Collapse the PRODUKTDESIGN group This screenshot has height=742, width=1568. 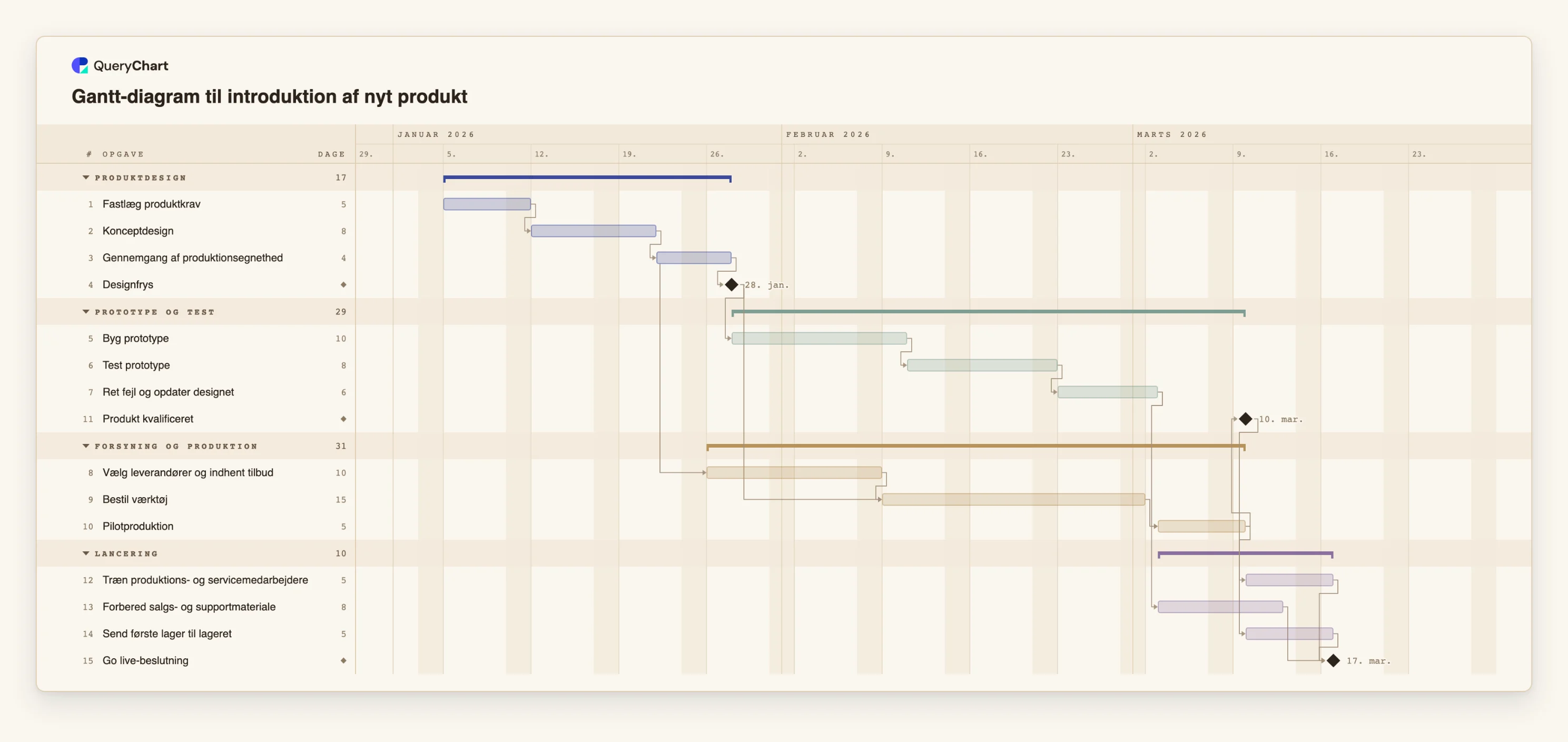(86, 178)
